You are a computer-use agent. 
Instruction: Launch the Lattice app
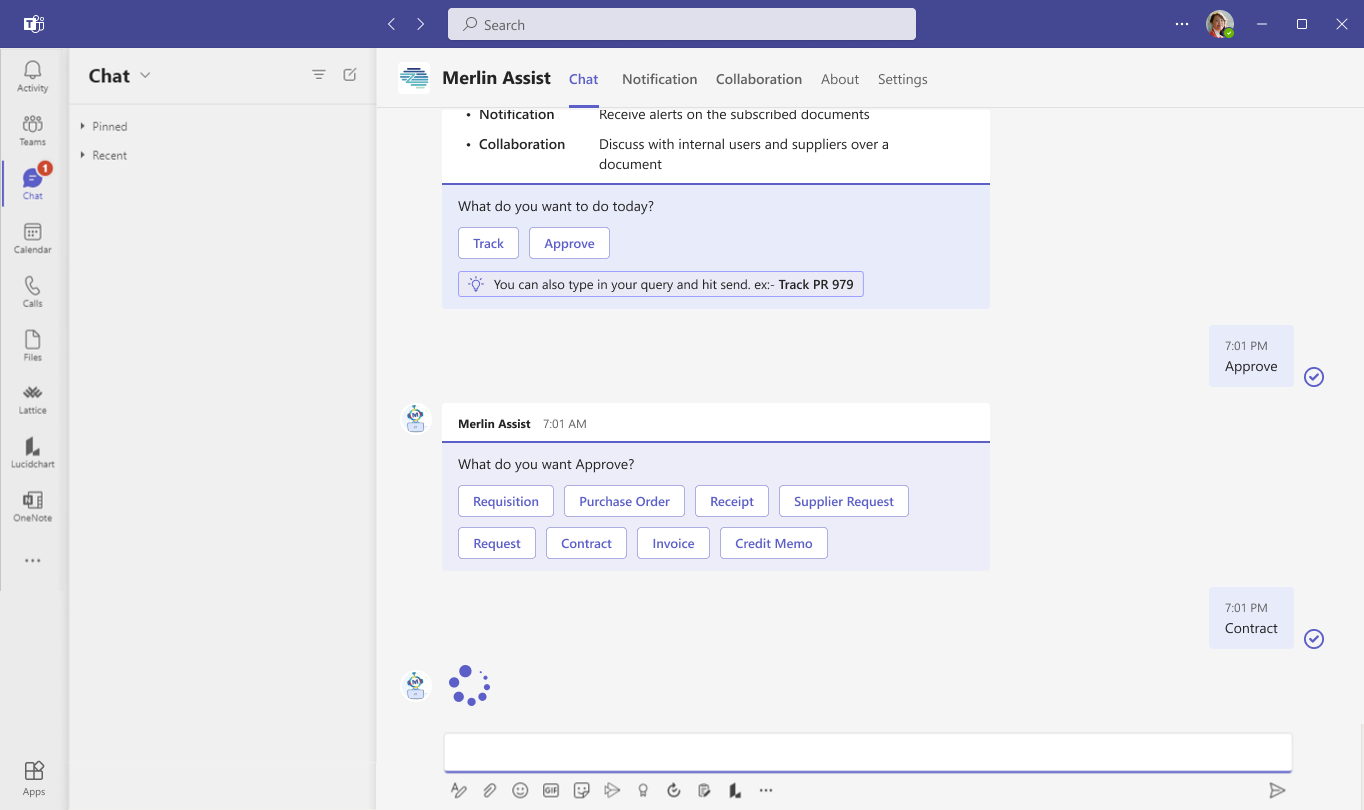33,399
